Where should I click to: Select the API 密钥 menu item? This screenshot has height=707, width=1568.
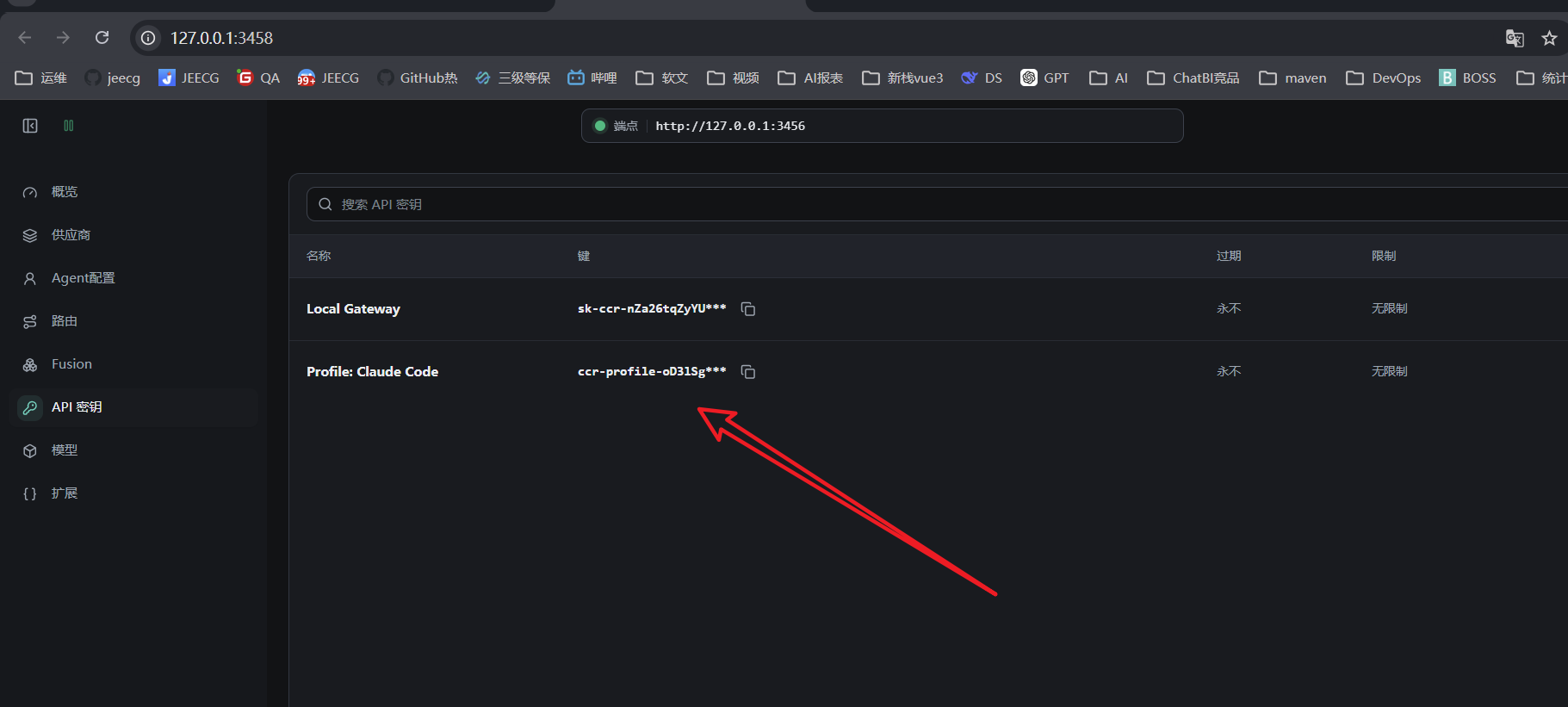133,407
